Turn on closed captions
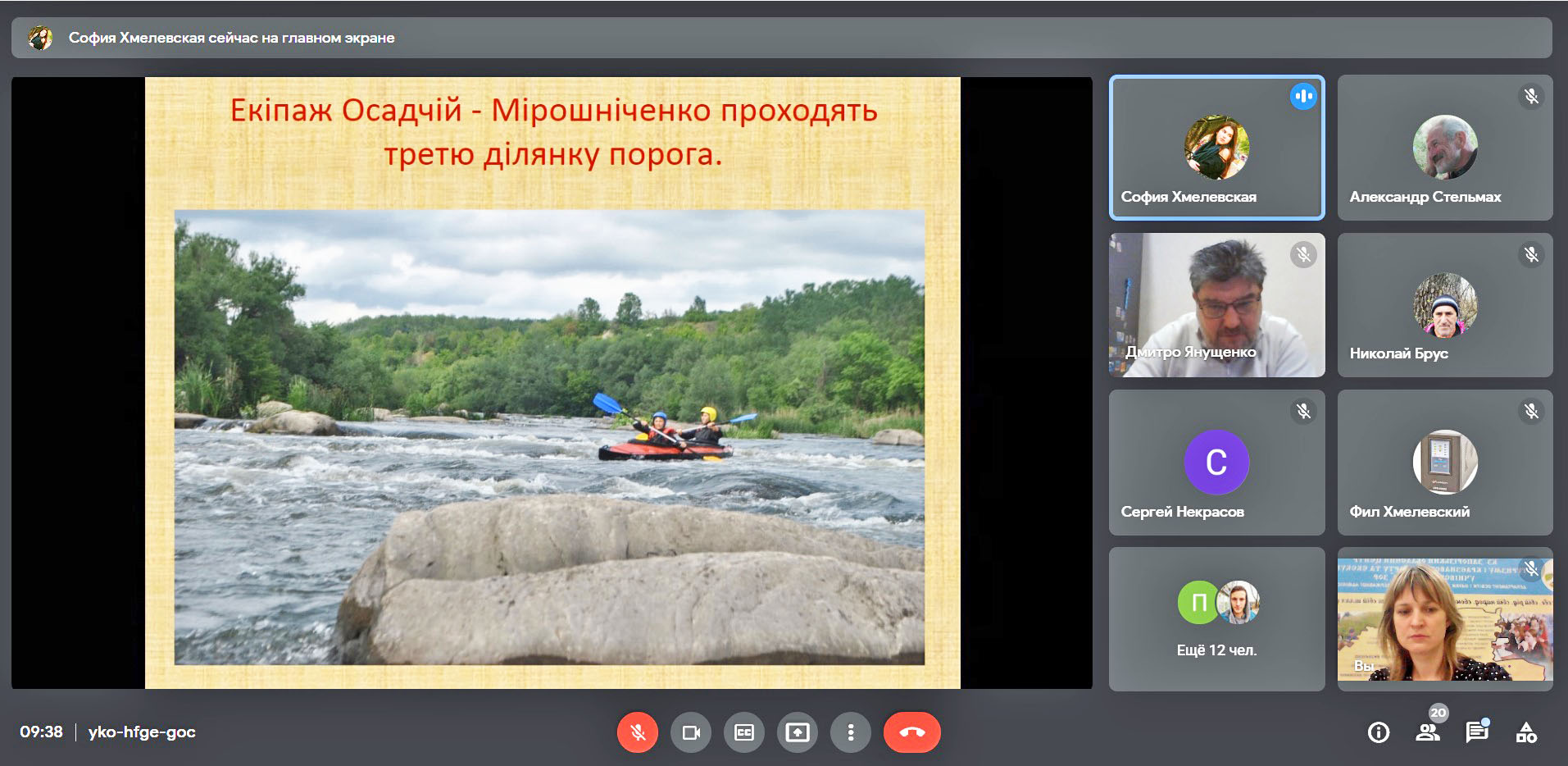The image size is (1568, 766). coord(744,732)
